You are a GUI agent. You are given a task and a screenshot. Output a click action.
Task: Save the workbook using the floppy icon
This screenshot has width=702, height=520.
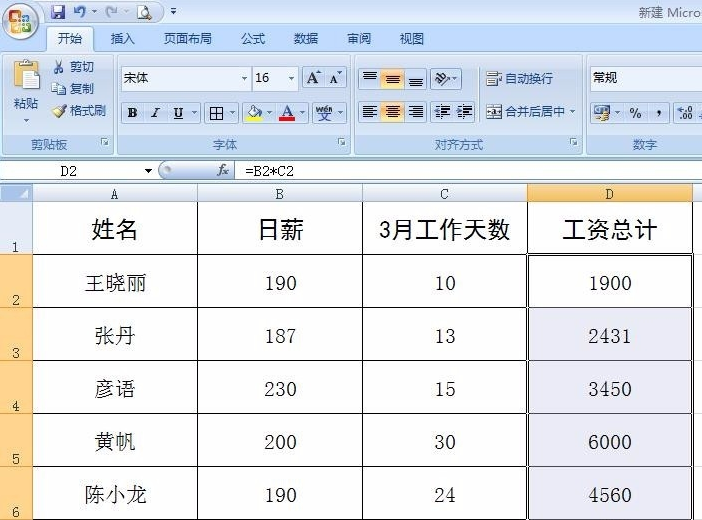pyautogui.click(x=58, y=12)
